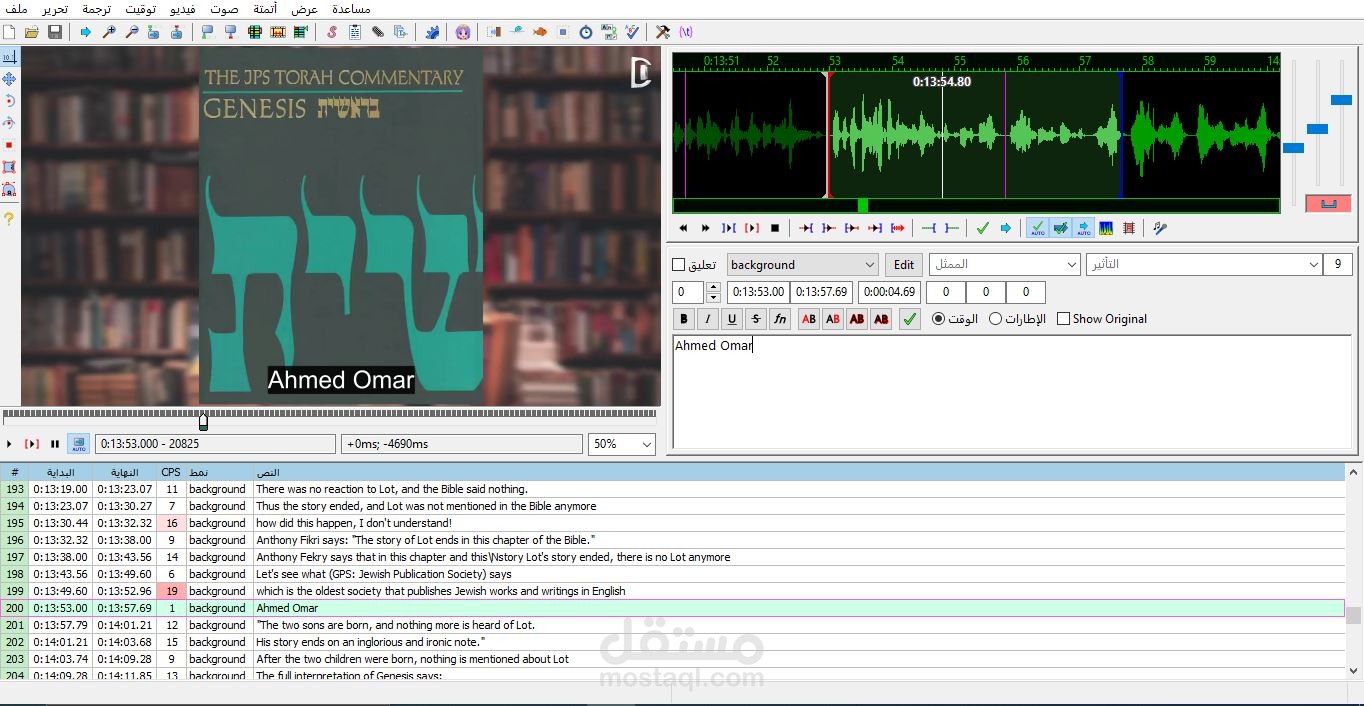Toggle tag hiding {\t} icon
This screenshot has width=1364, height=706.
[685, 32]
